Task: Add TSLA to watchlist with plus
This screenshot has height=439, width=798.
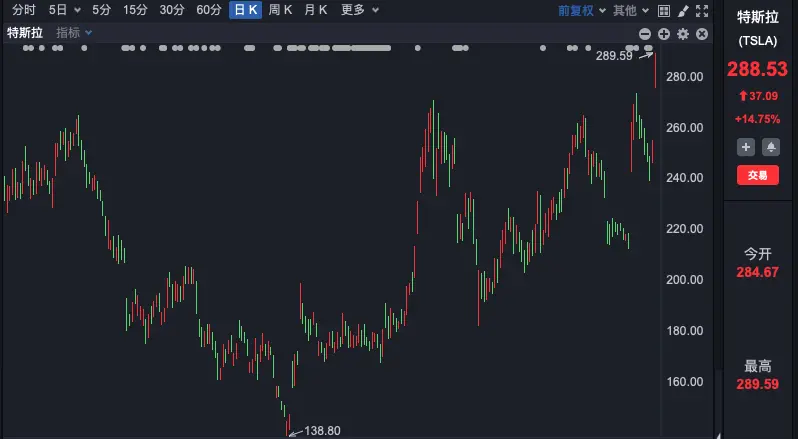Action: (746, 147)
